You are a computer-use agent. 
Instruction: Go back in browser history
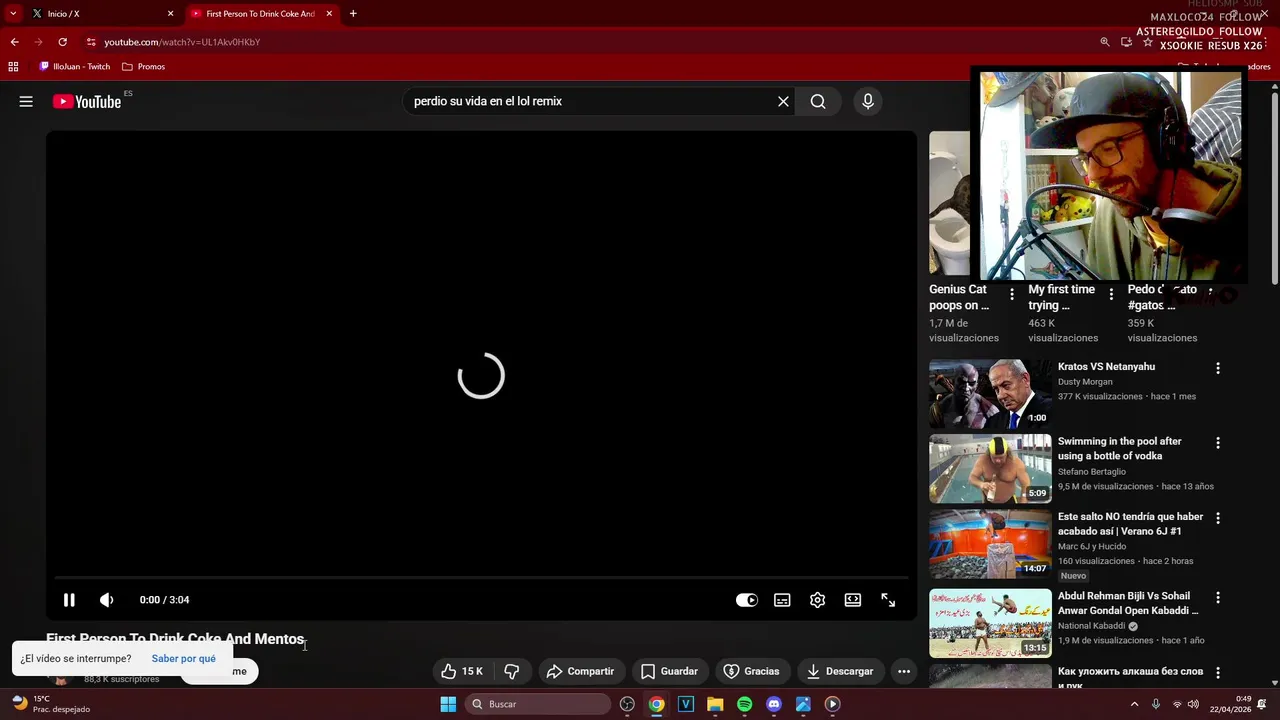(x=14, y=42)
